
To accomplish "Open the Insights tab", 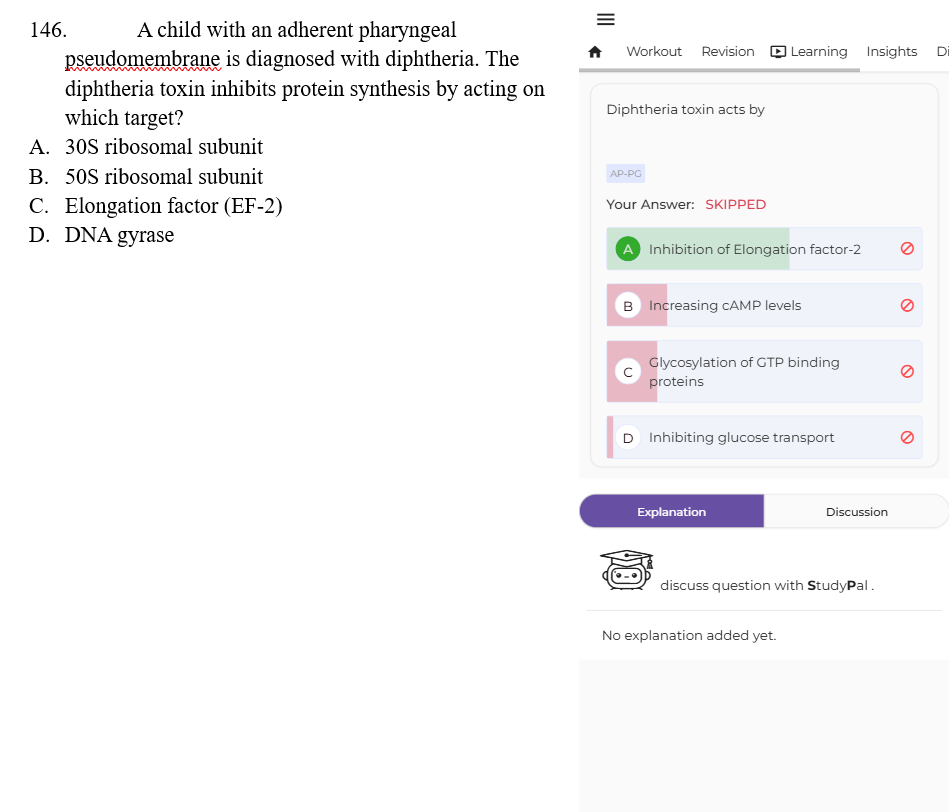I will (x=892, y=51).
